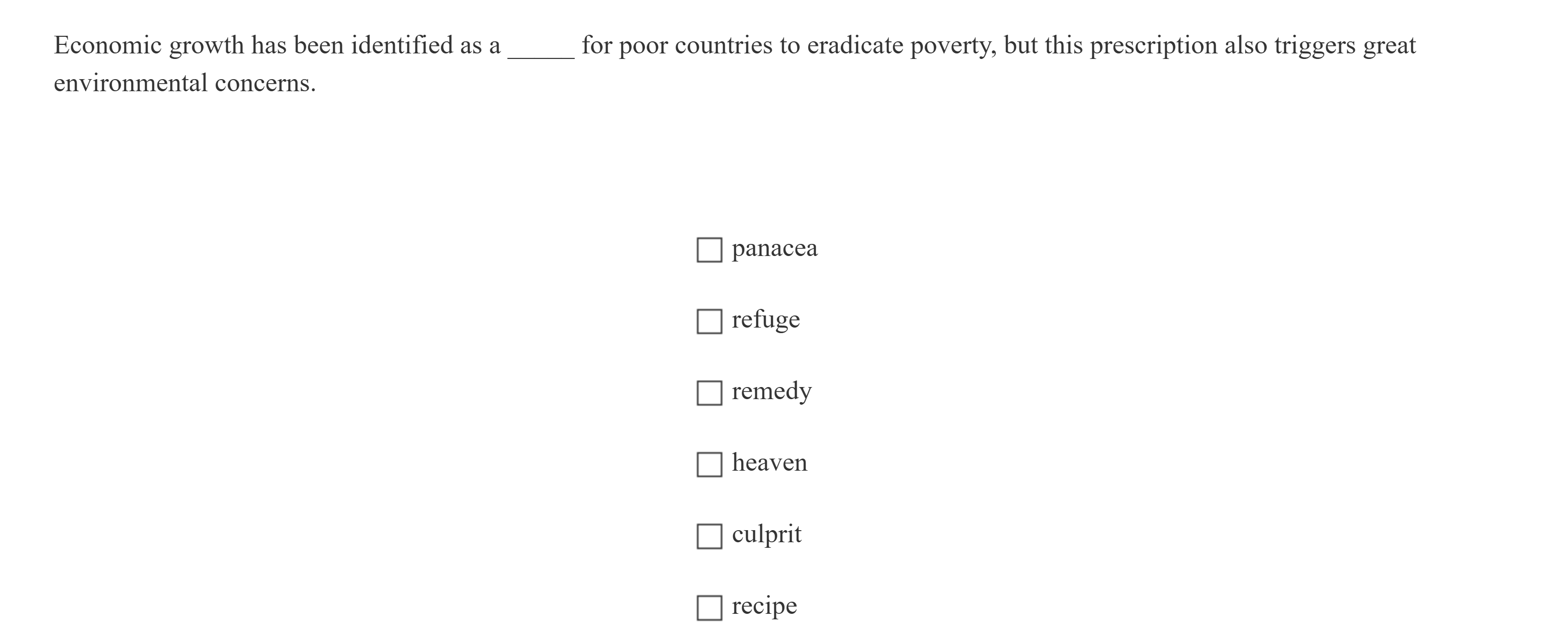1568x638 pixels.
Task: Pick the culprit answer label
Action: coord(766,534)
